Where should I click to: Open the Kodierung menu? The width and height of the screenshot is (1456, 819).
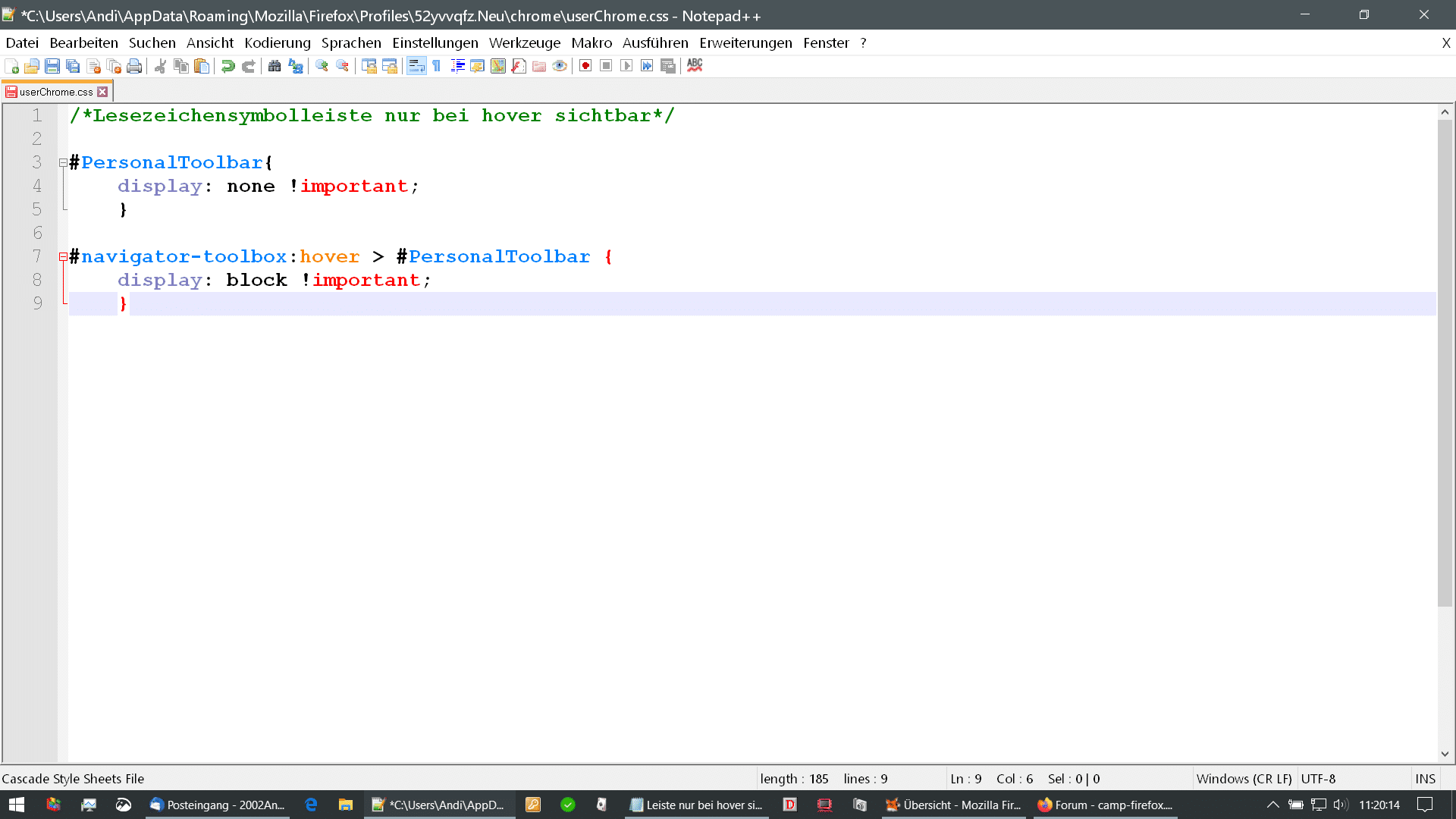tap(277, 43)
